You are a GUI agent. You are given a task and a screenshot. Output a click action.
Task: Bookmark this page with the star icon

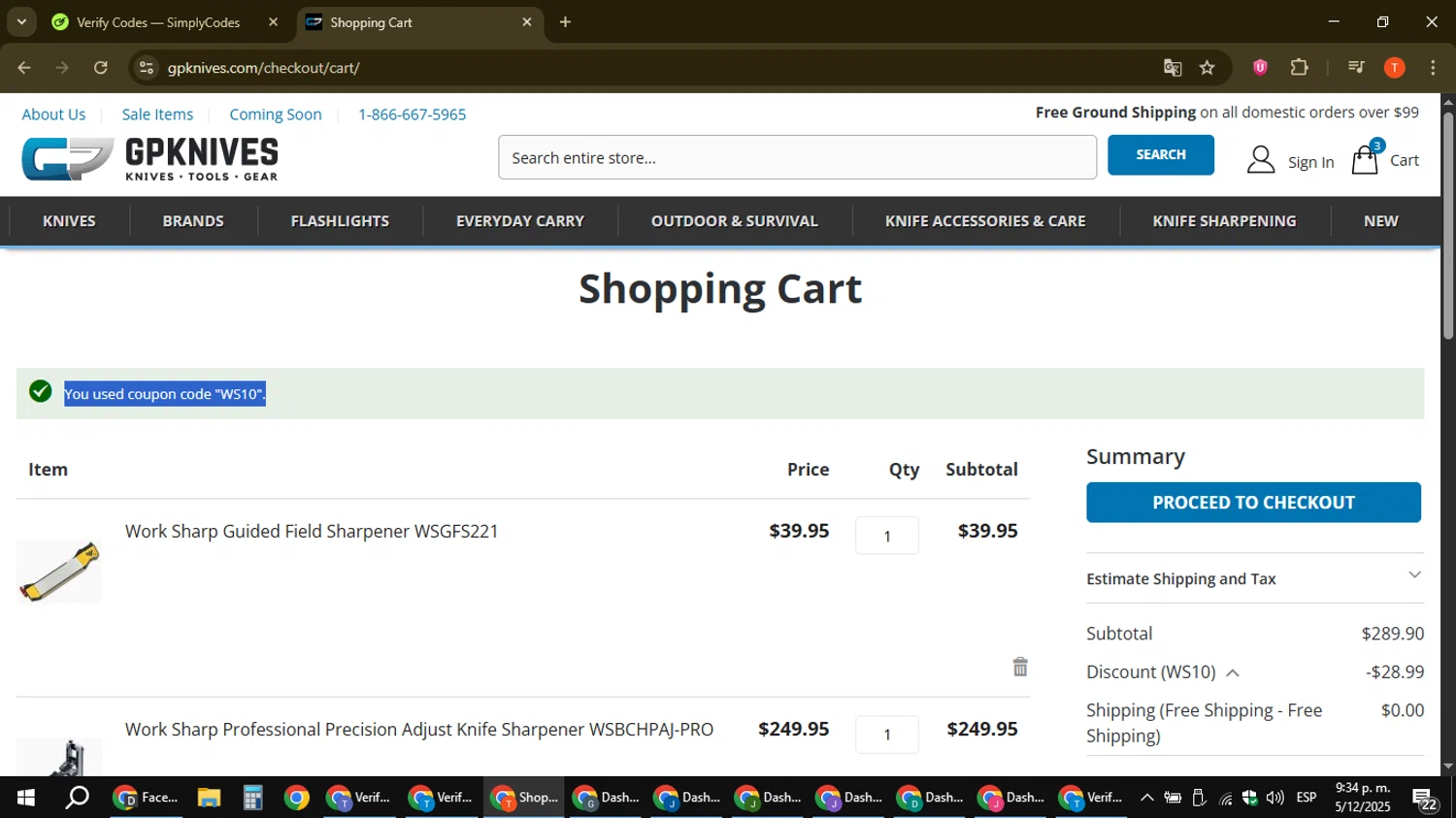[1208, 67]
